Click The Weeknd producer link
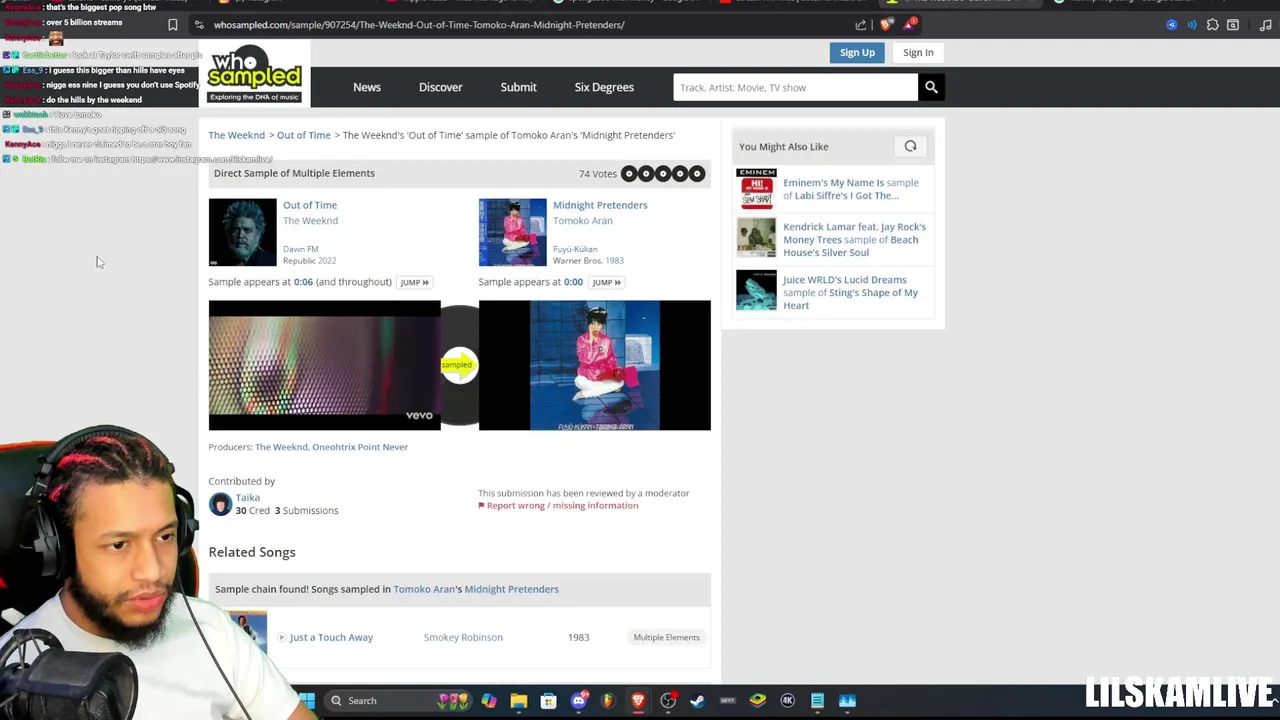1280x720 pixels. click(281, 447)
